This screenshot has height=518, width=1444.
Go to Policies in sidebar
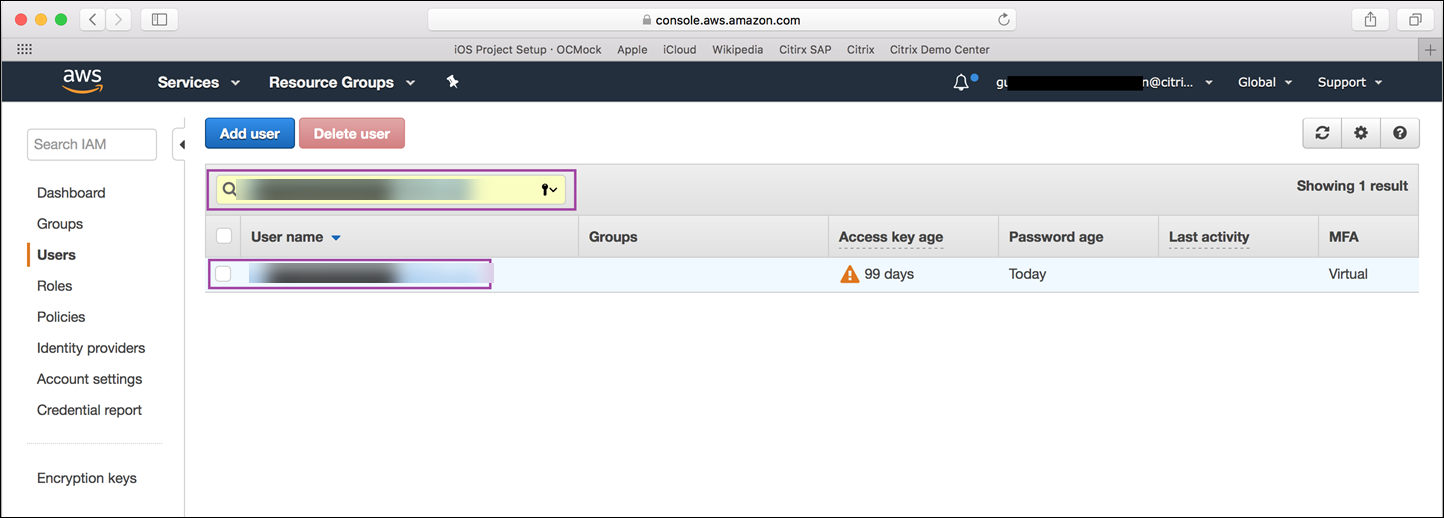61,317
